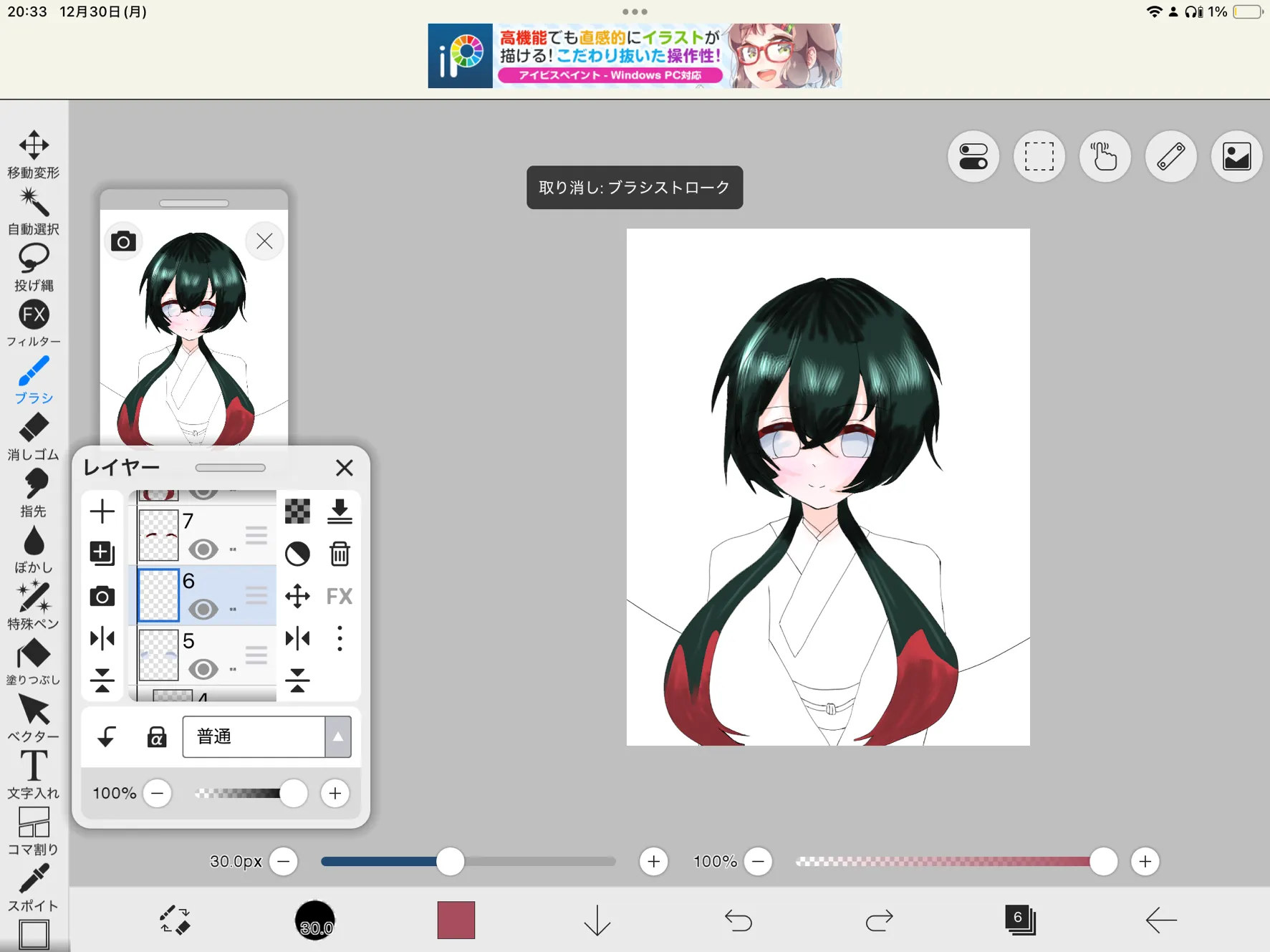The width and height of the screenshot is (1270, 952).
Task: Expand blend mode list with triangle arrow
Action: [x=338, y=736]
